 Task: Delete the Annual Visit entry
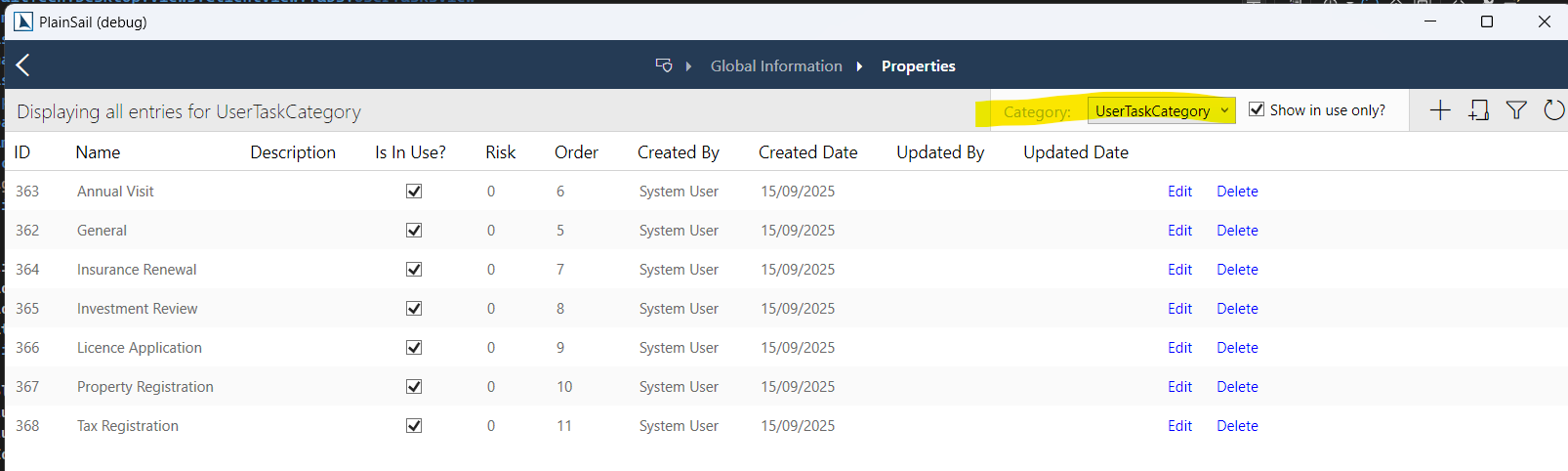tap(1237, 192)
